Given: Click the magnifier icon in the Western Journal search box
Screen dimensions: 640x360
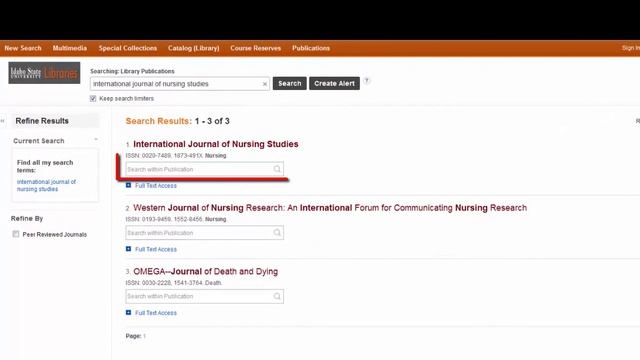Looking at the screenshot, I should tap(277, 233).
